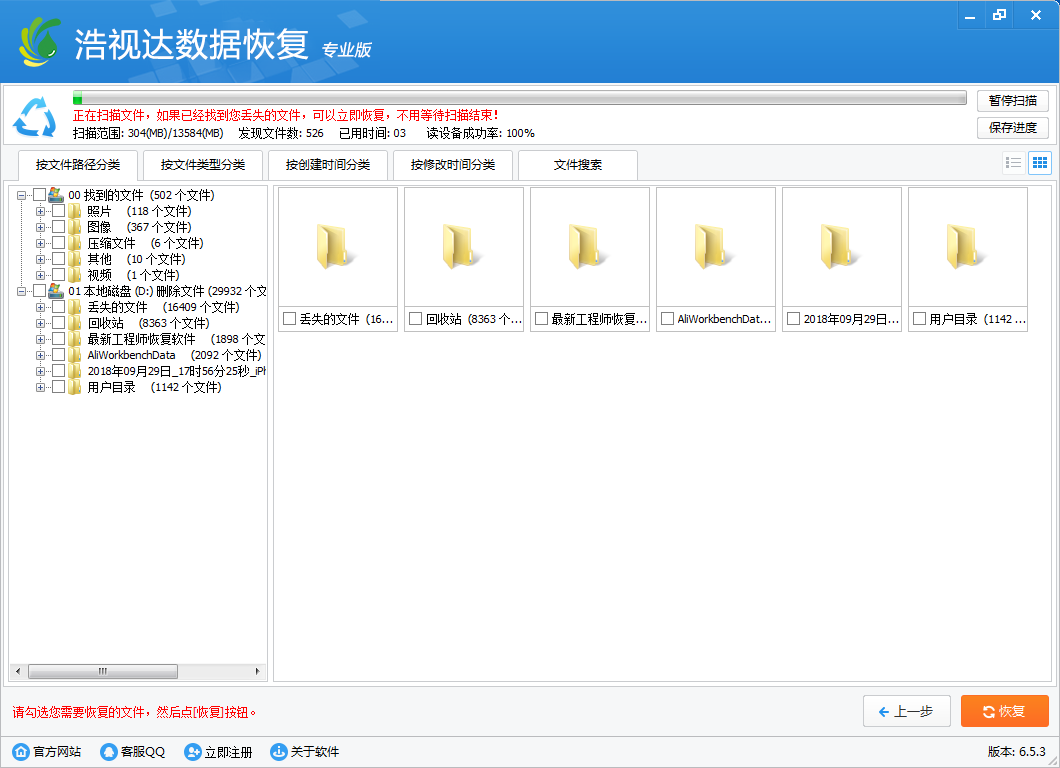Image resolution: width=1060 pixels, height=768 pixels.
Task: Open the about software icon
Action: [x=279, y=752]
